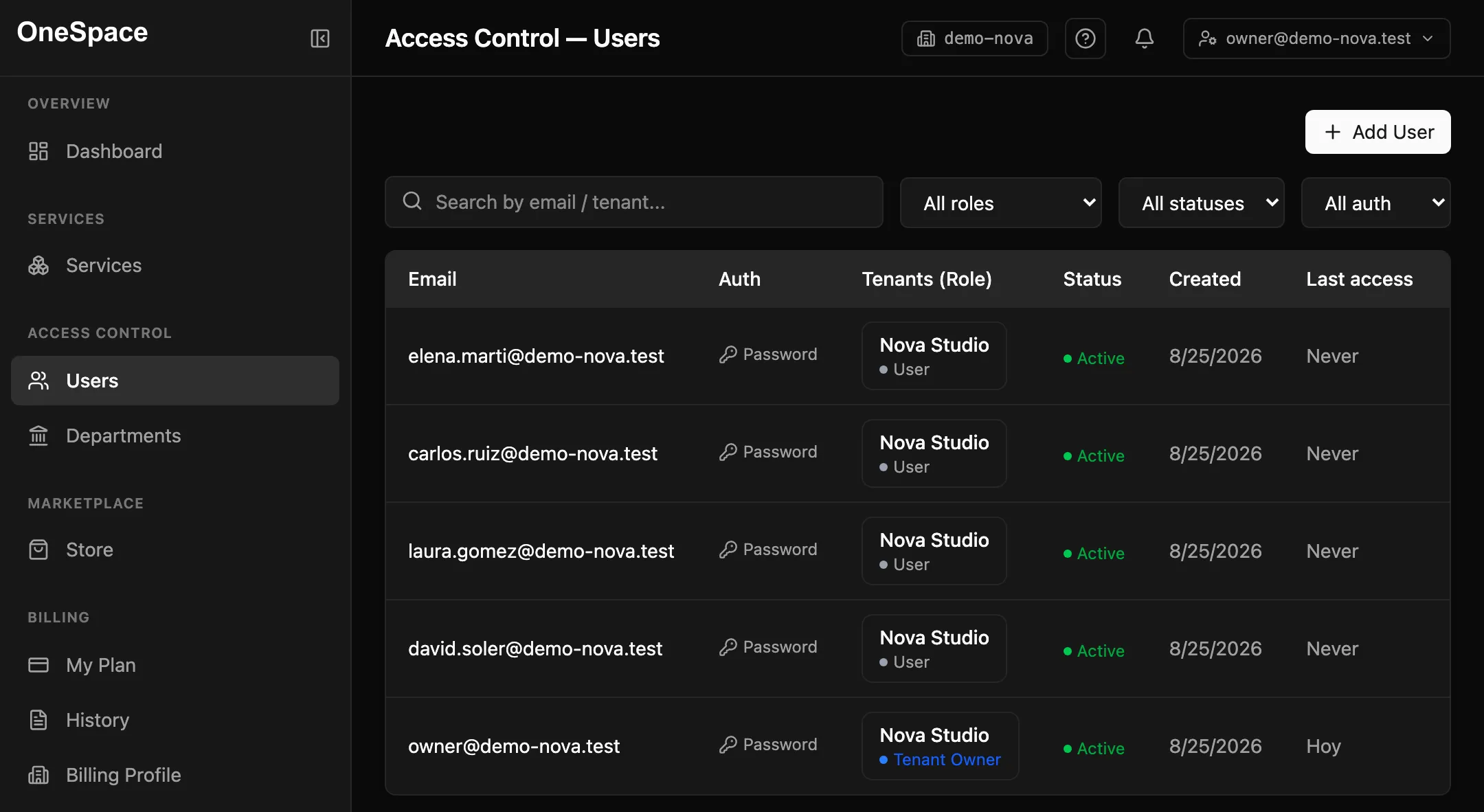The image size is (1484, 812).
Task: Open the help question mark icon
Action: click(x=1086, y=38)
